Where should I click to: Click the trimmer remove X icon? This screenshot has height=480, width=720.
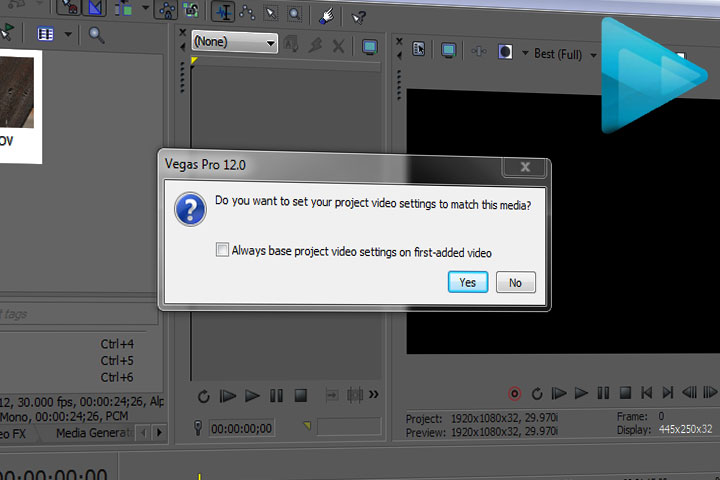click(338, 46)
